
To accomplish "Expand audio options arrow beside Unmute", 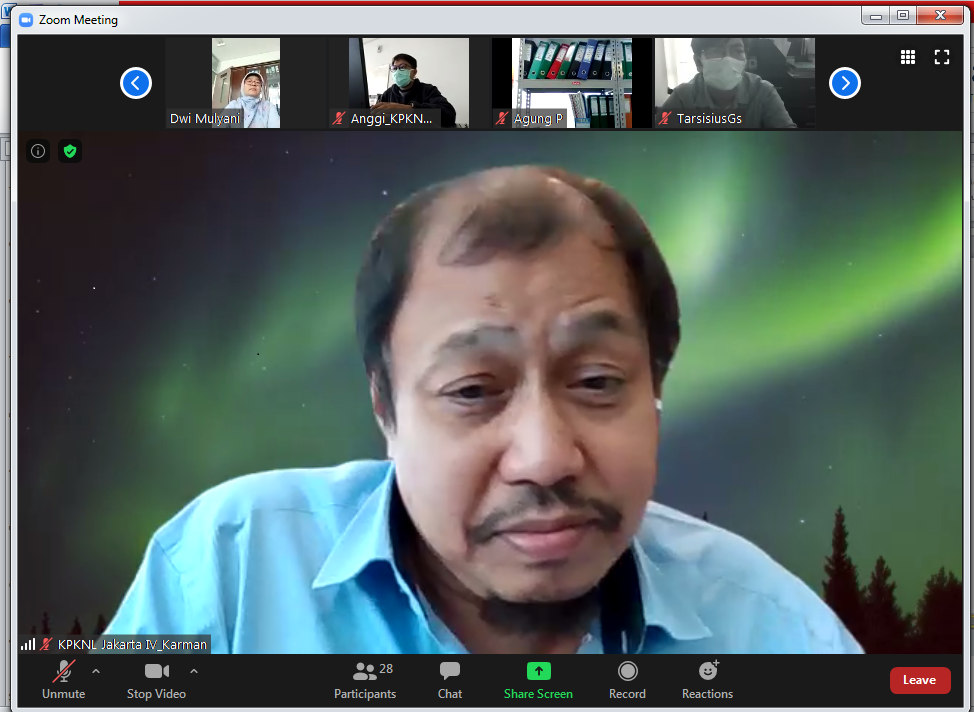I will click(x=96, y=671).
